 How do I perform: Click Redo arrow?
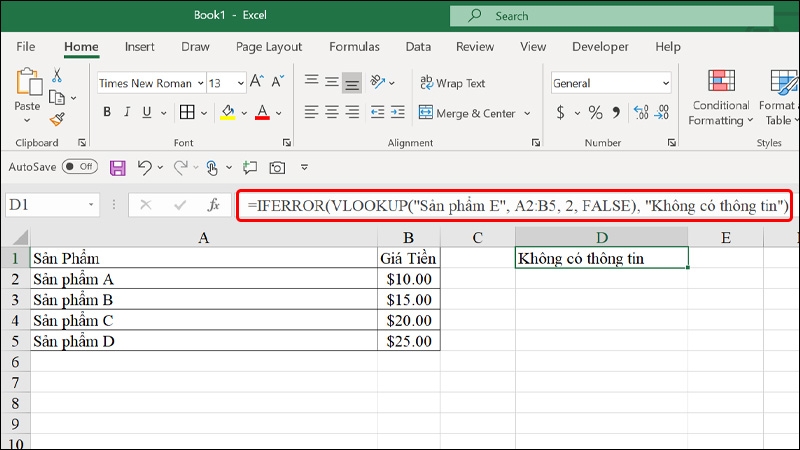(181, 167)
